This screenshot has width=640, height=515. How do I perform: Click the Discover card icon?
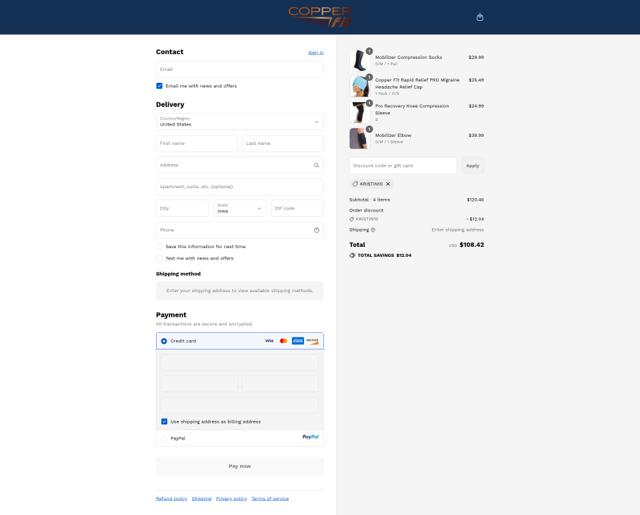[312, 341]
